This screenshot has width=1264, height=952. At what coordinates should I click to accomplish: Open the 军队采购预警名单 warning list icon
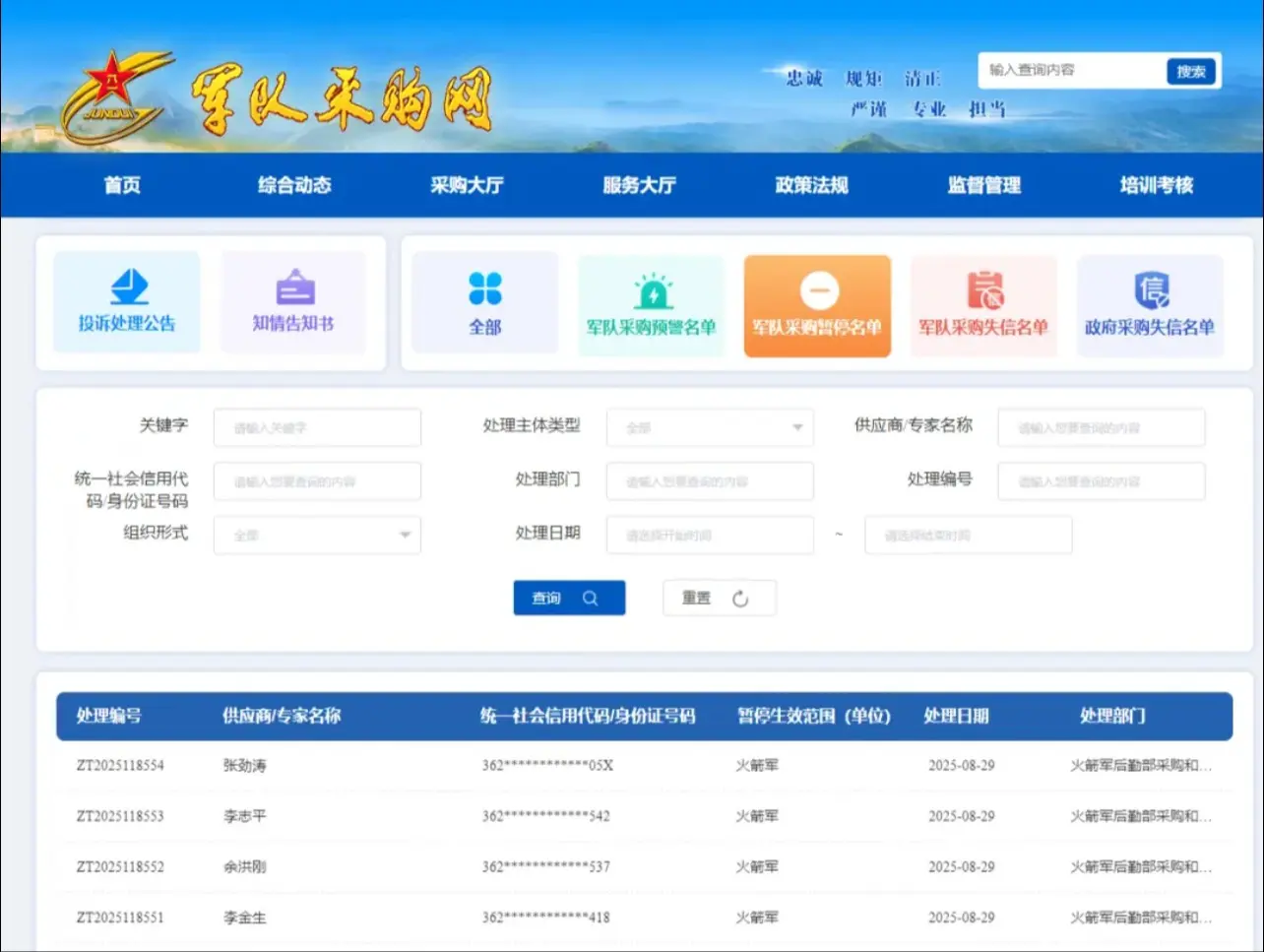[x=651, y=302]
